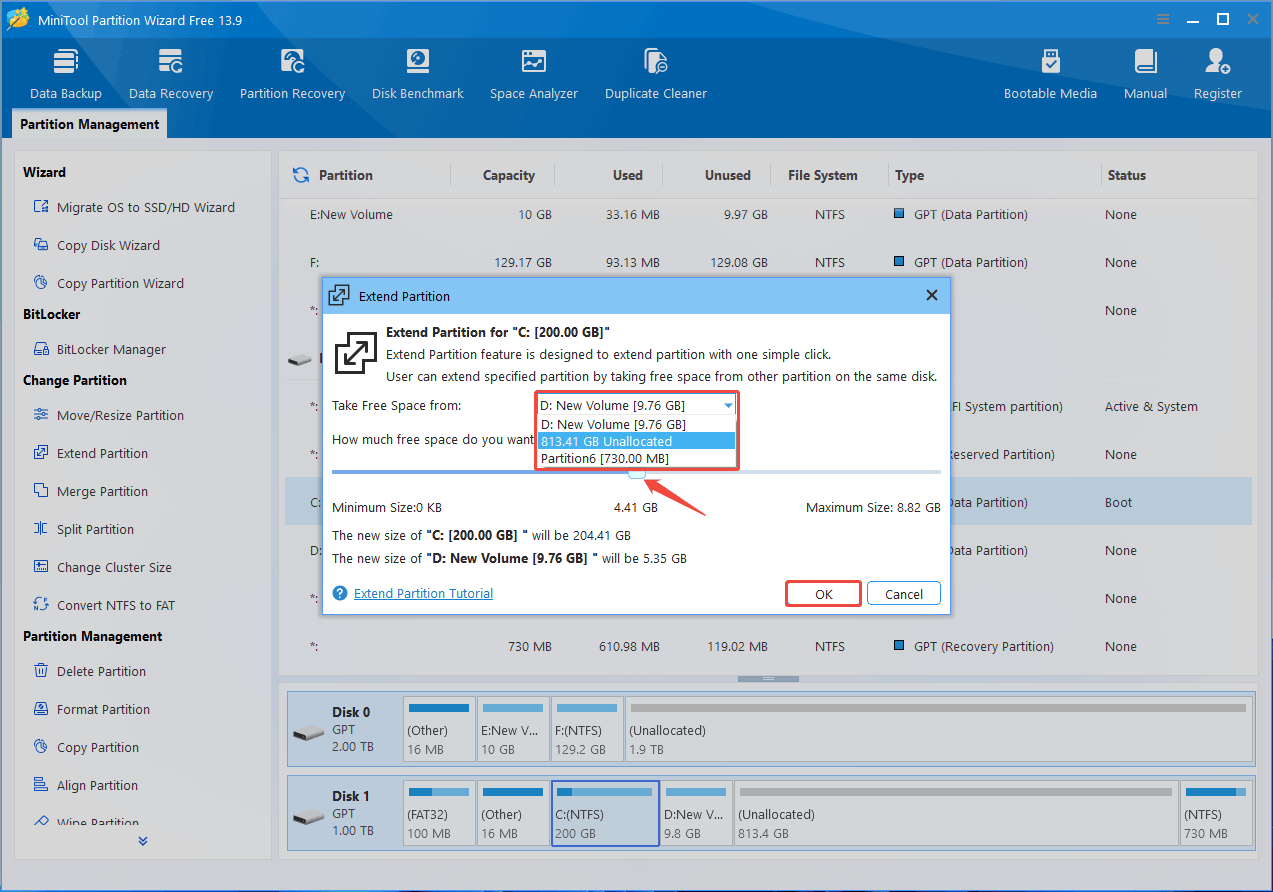Pick Partition6 [730.00 MB] option
Screen dimensions: 1273x892
[637, 458]
